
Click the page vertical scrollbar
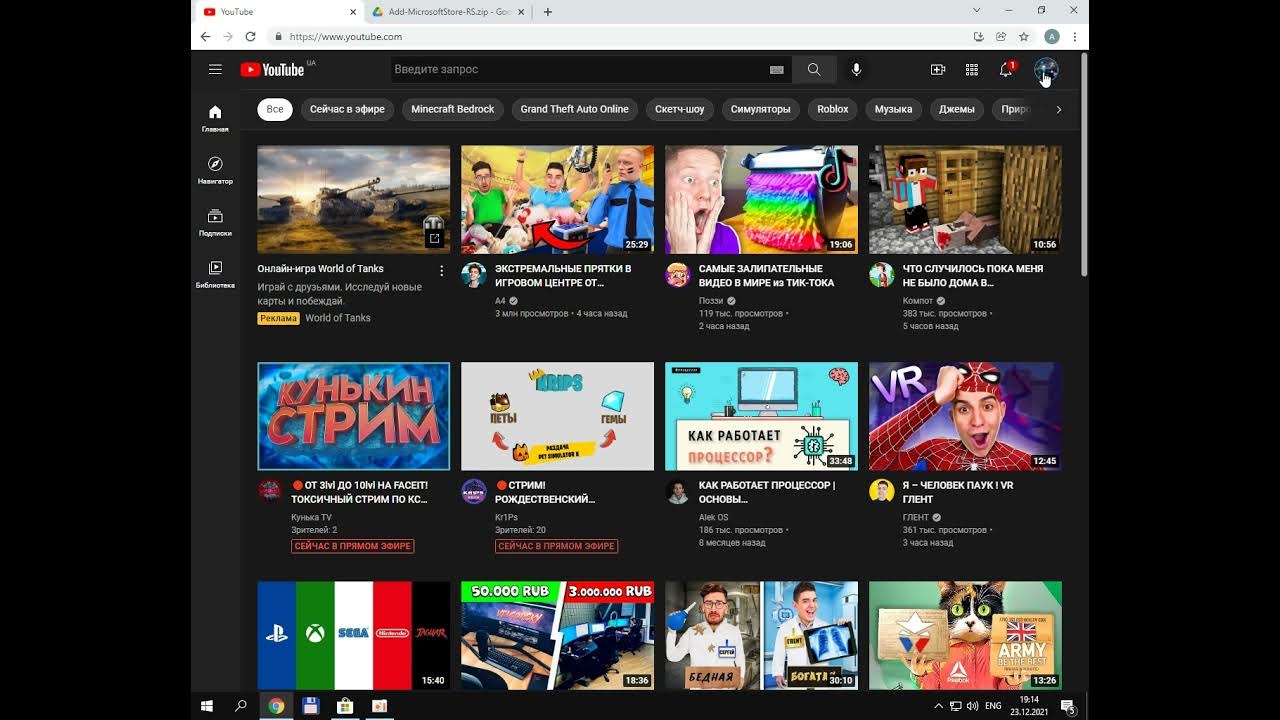coord(1083,166)
